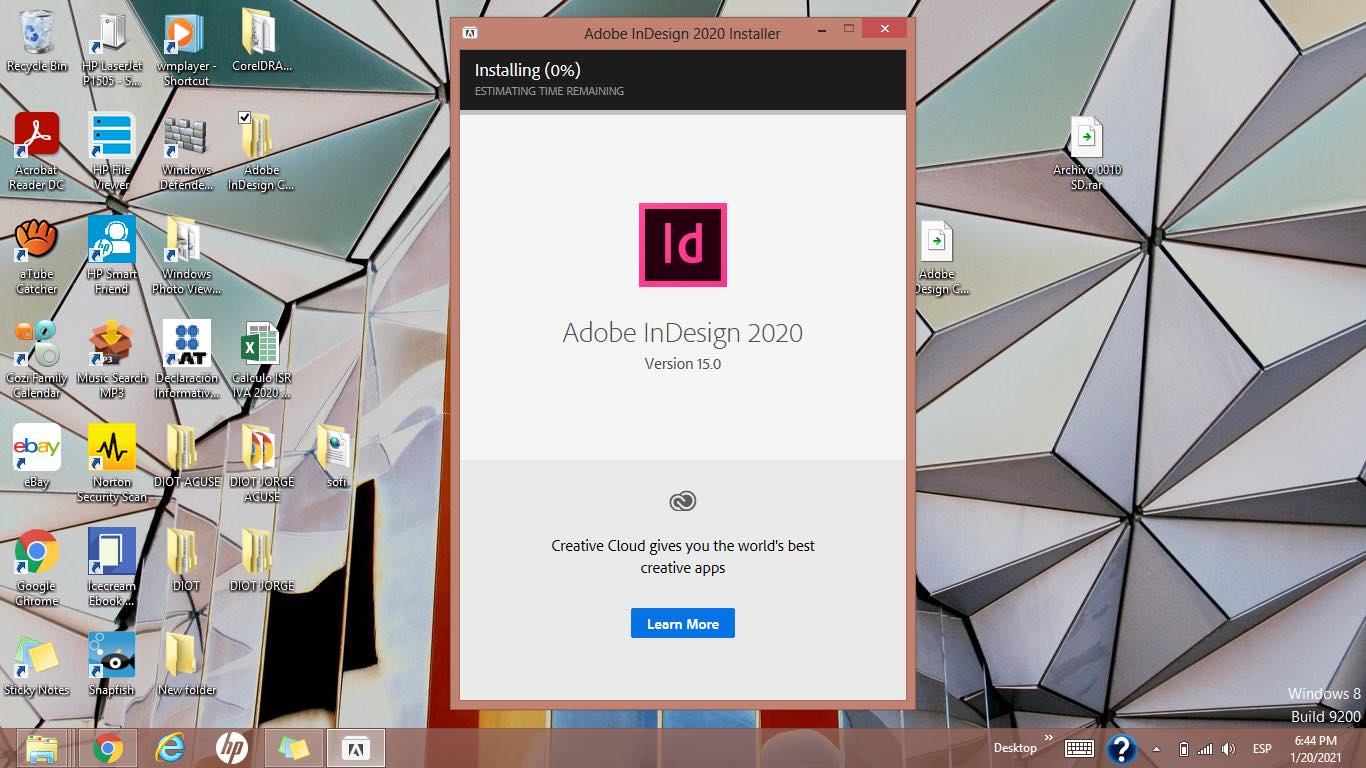Select the Archivo 0010 SD.rar file
This screenshot has width=1366, height=768.
[1087, 155]
